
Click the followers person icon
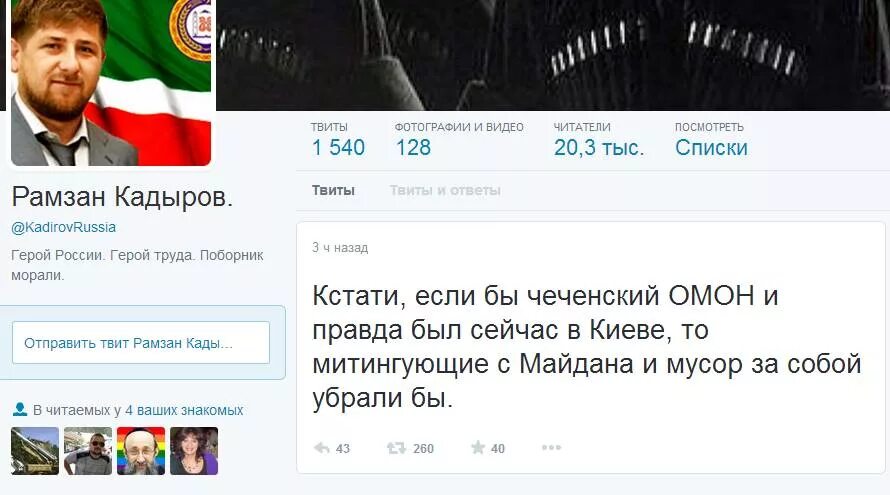[x=20, y=409]
